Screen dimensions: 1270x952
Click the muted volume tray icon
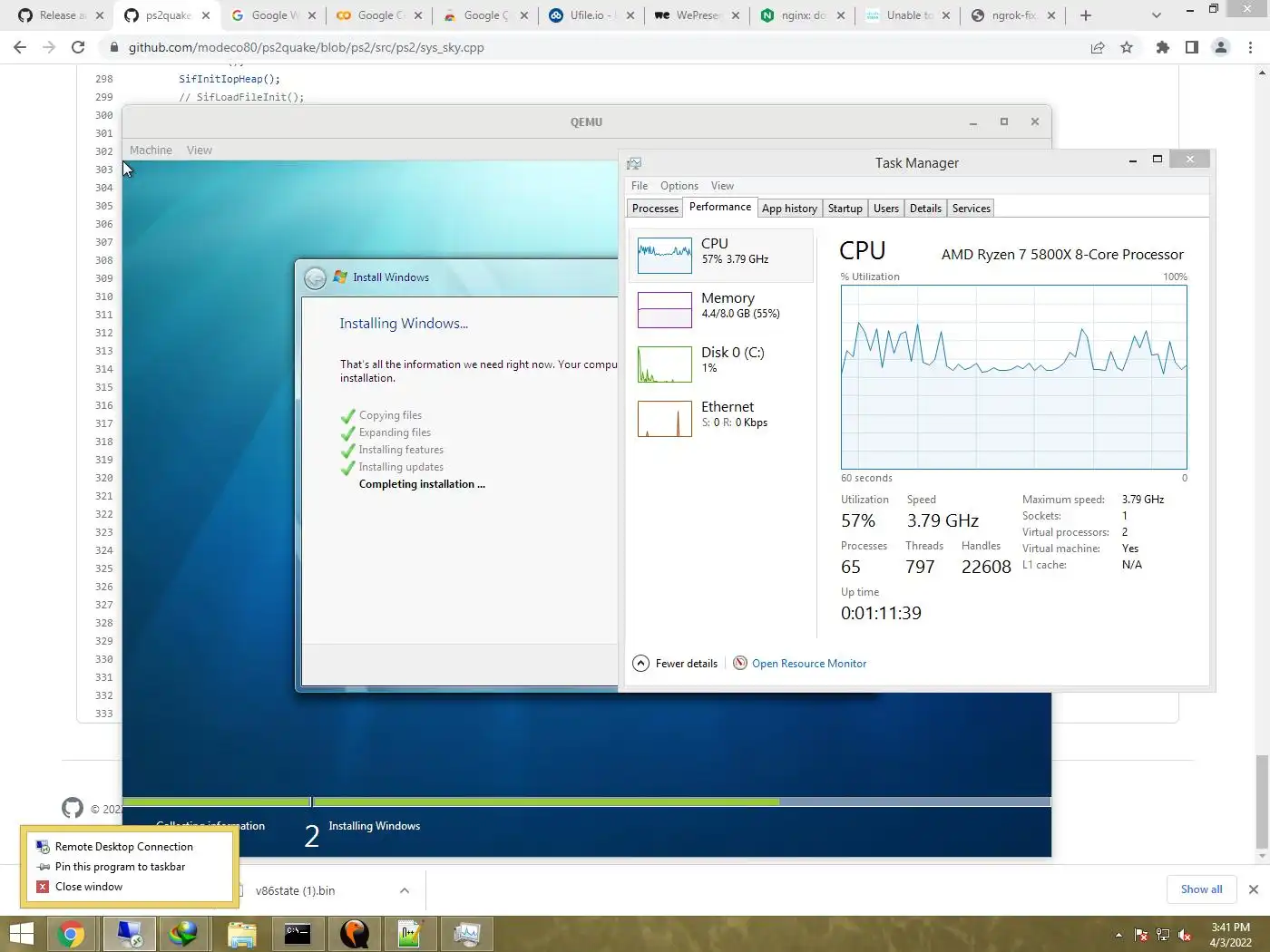click(x=1185, y=935)
